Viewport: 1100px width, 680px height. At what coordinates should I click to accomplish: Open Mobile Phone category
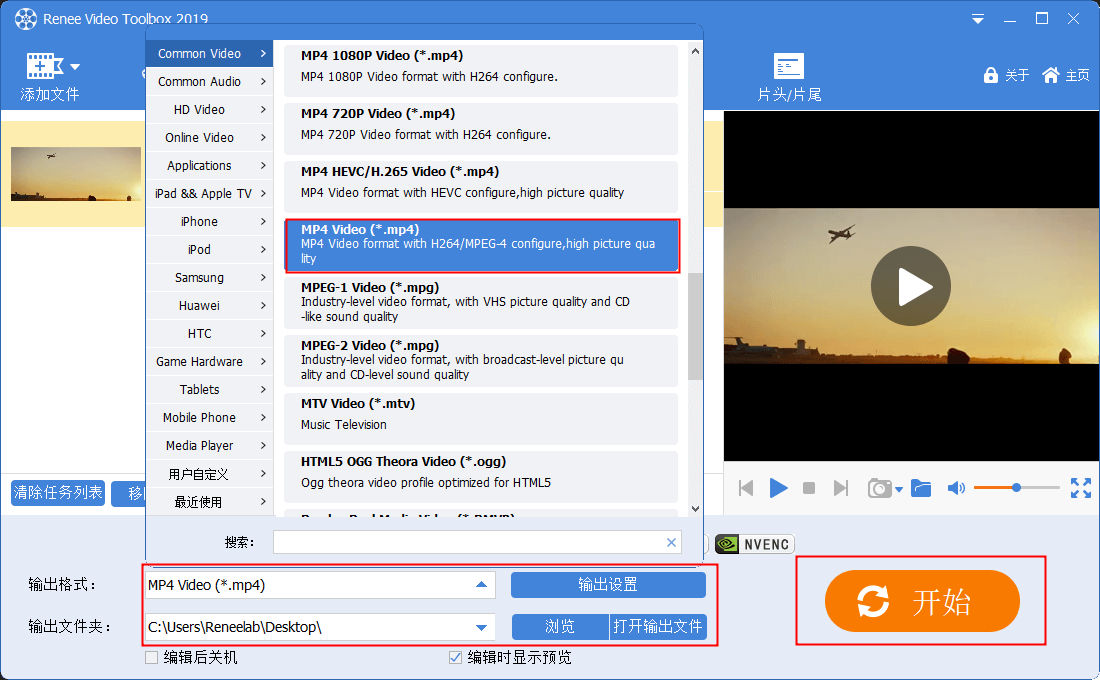tap(210, 418)
